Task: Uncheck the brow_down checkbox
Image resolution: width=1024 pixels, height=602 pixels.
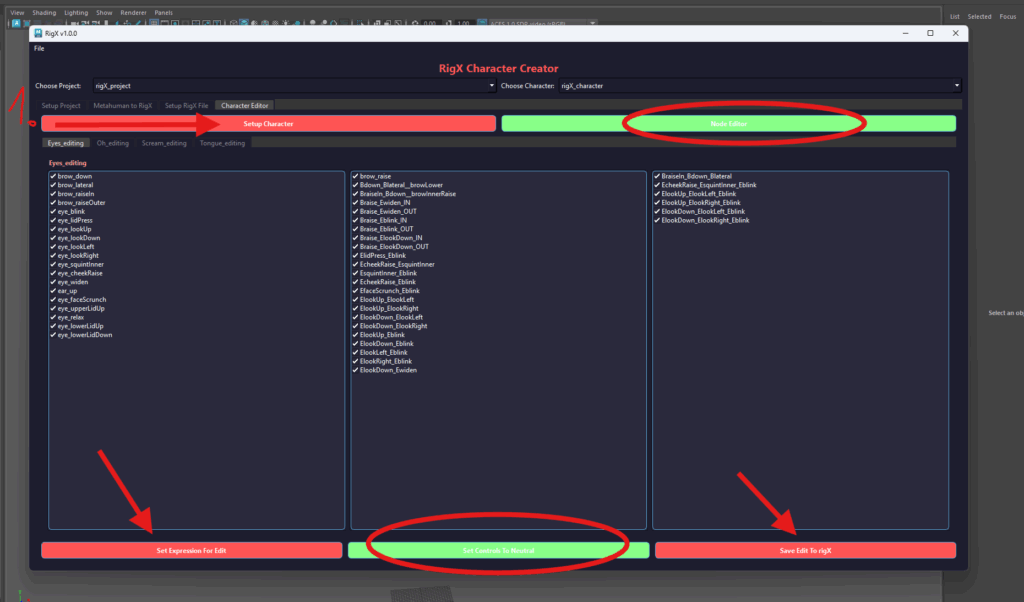Action: (x=53, y=176)
